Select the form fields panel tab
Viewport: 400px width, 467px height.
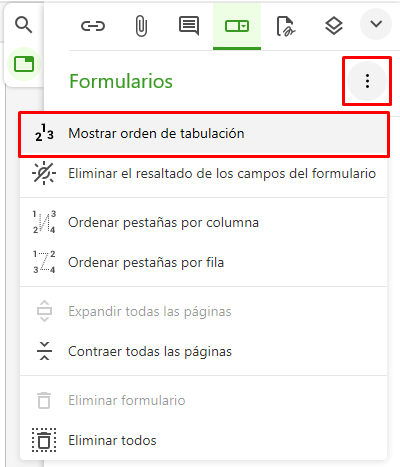[237, 26]
